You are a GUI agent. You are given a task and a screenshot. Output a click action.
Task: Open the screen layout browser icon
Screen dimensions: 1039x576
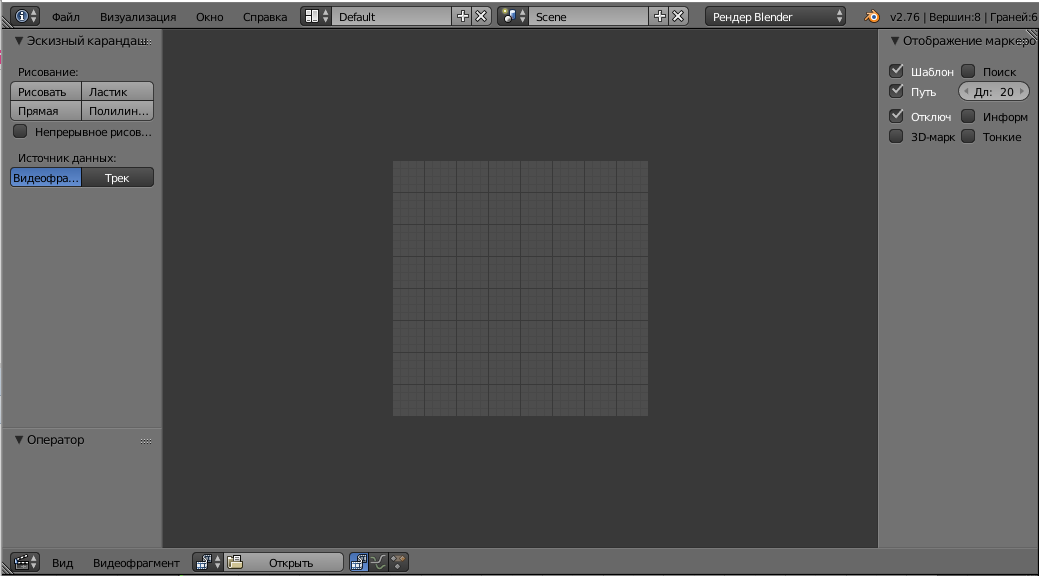click(316, 17)
